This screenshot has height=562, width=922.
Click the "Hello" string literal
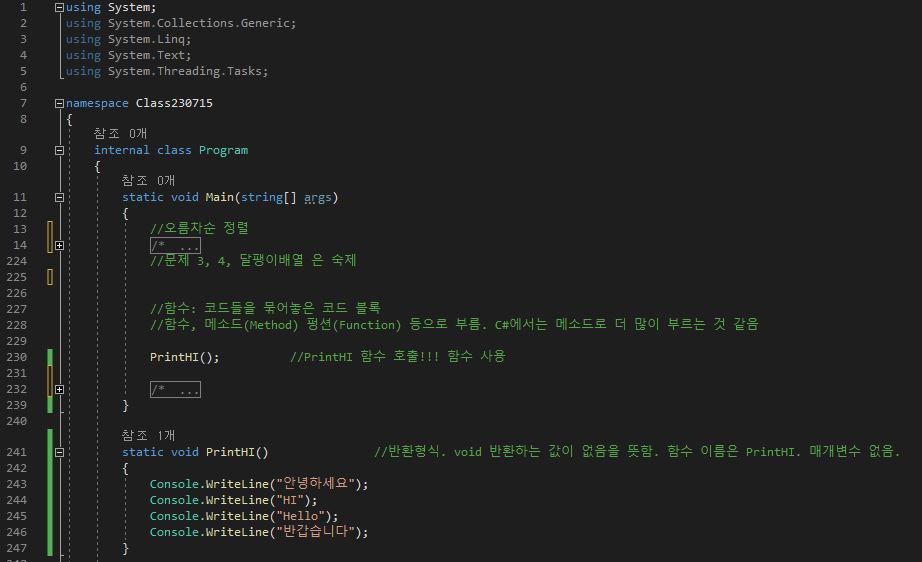coord(300,516)
